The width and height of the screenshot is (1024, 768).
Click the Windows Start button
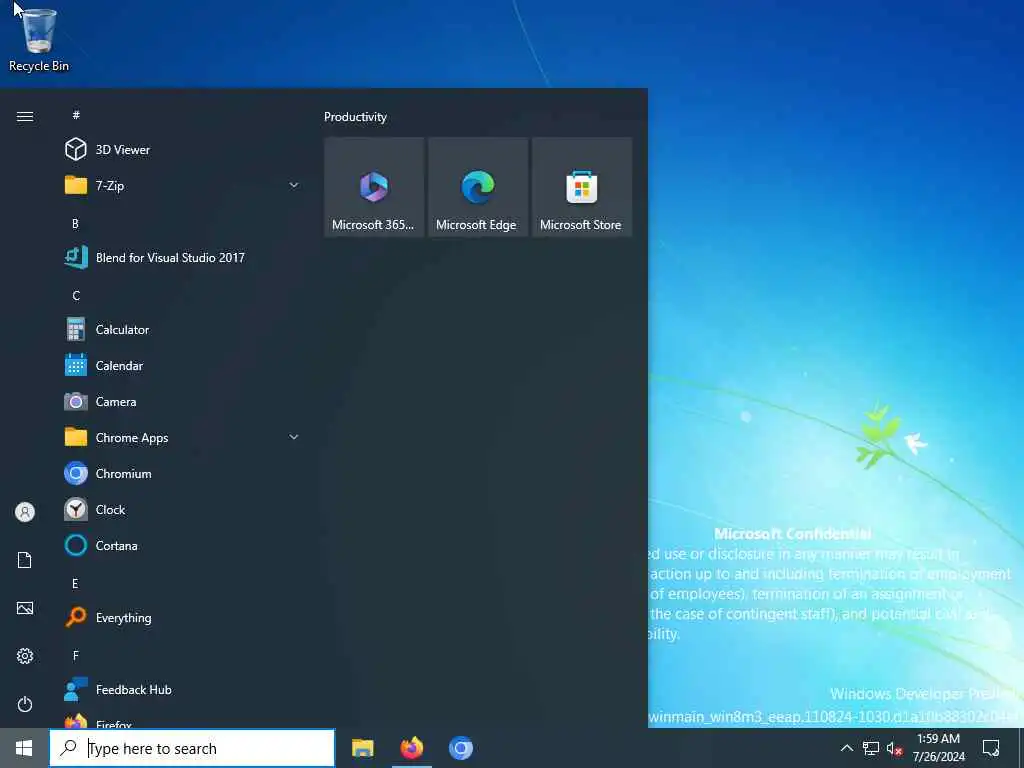pyautogui.click(x=24, y=748)
